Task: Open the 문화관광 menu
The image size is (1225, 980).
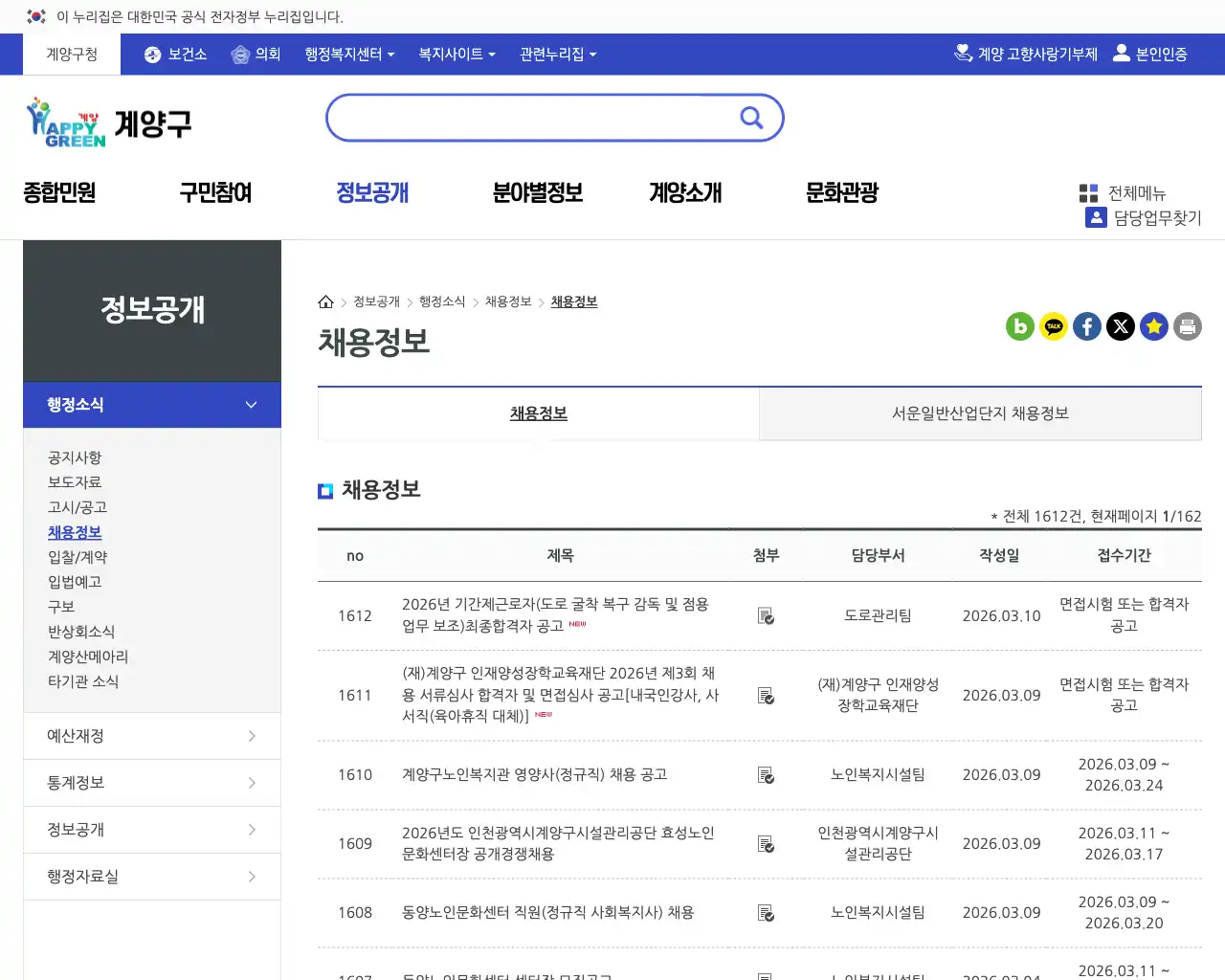Action: point(839,192)
